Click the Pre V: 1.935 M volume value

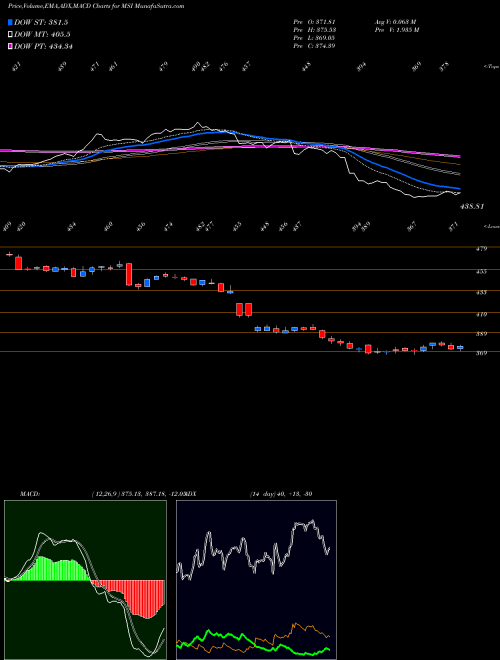point(396,30)
